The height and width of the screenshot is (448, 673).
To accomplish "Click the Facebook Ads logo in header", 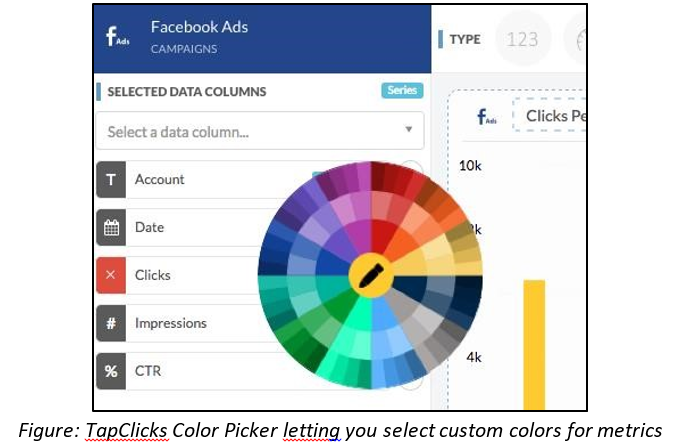I will click(117, 36).
